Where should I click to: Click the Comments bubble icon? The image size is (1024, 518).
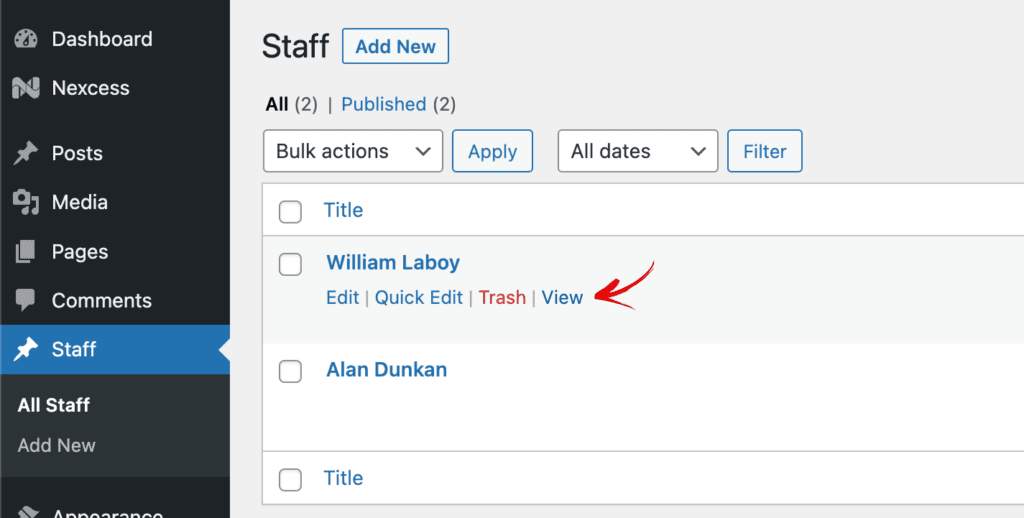tap(25, 301)
